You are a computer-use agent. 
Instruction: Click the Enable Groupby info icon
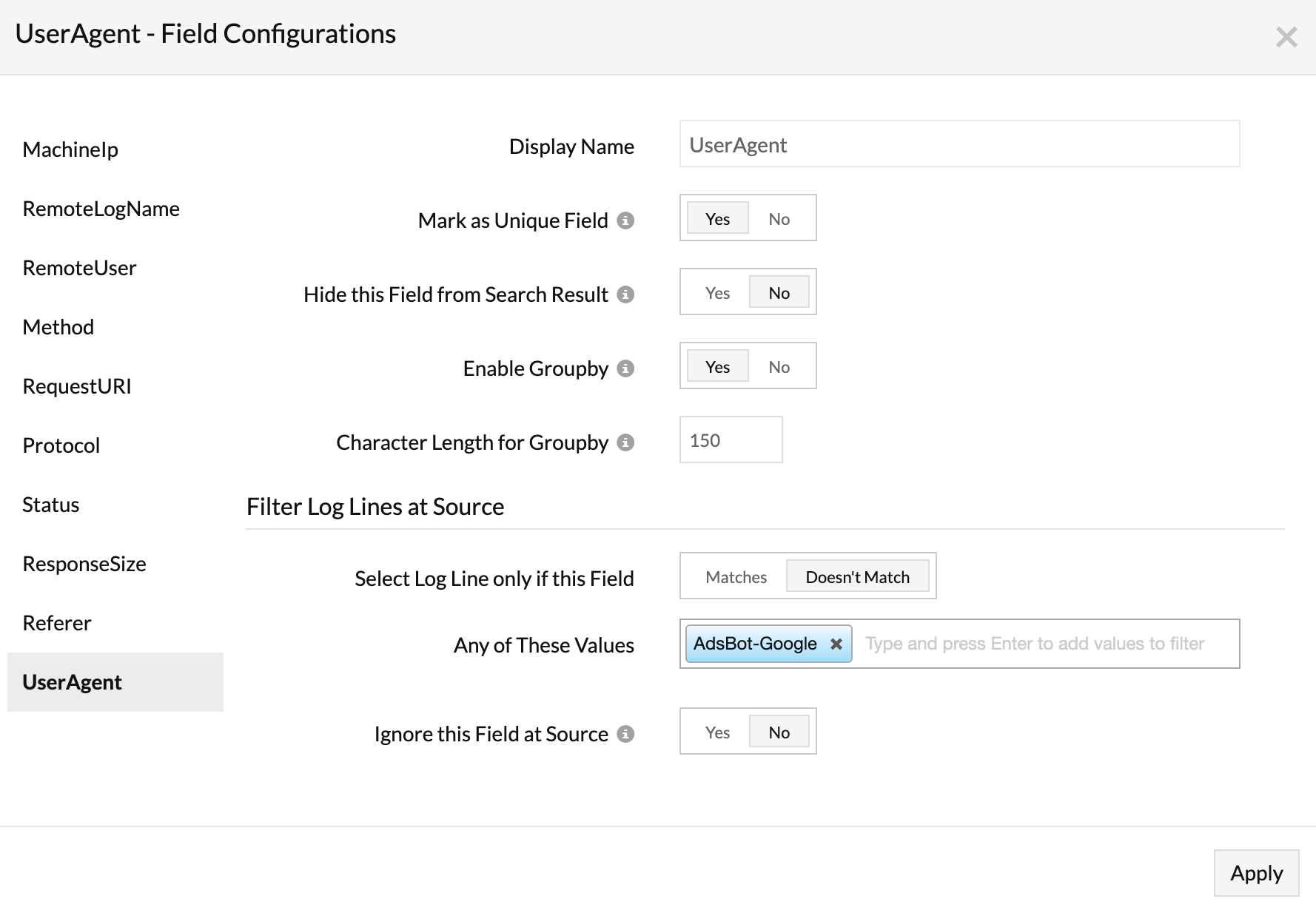click(x=625, y=368)
